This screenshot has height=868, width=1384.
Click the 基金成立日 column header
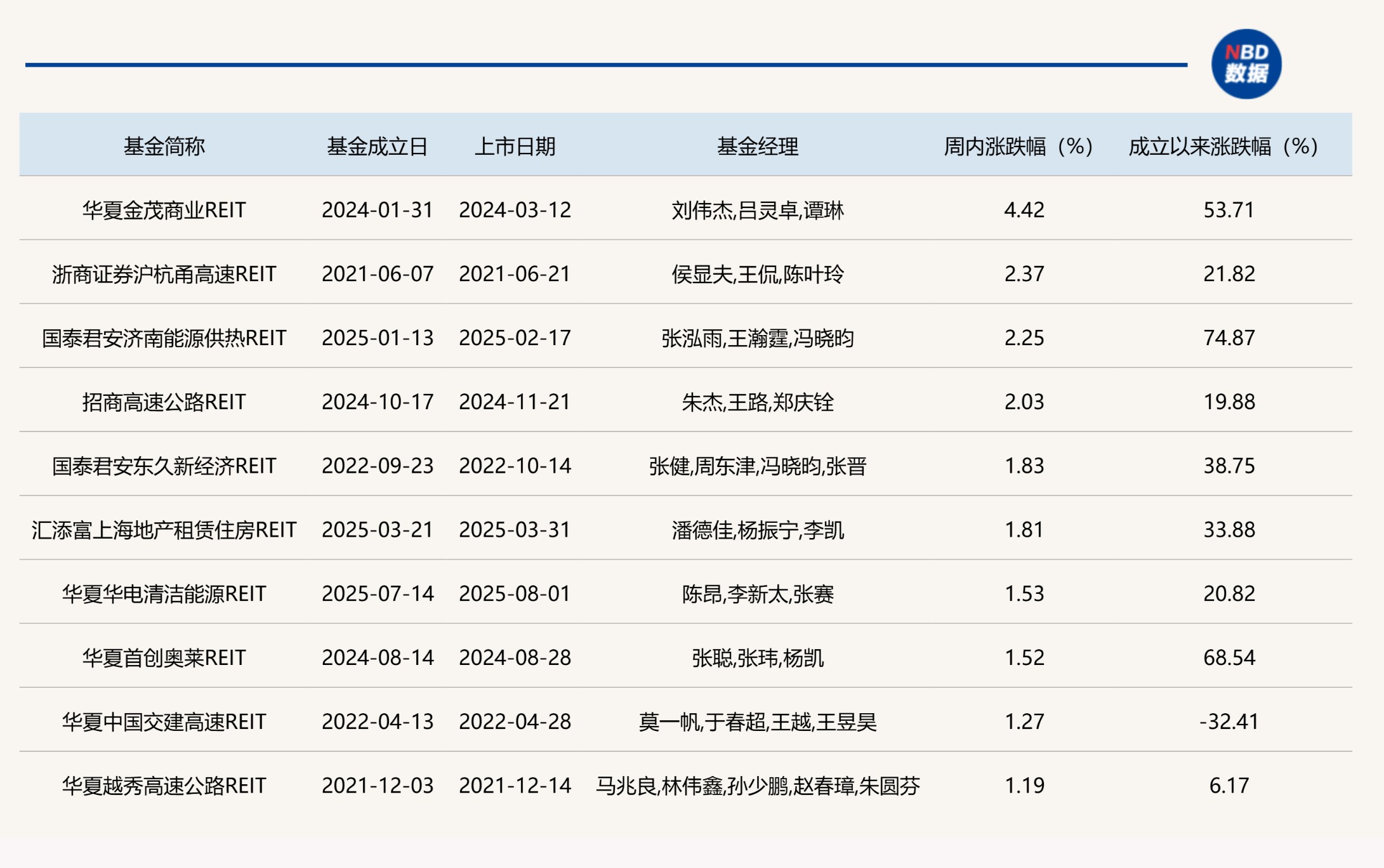[x=377, y=147]
